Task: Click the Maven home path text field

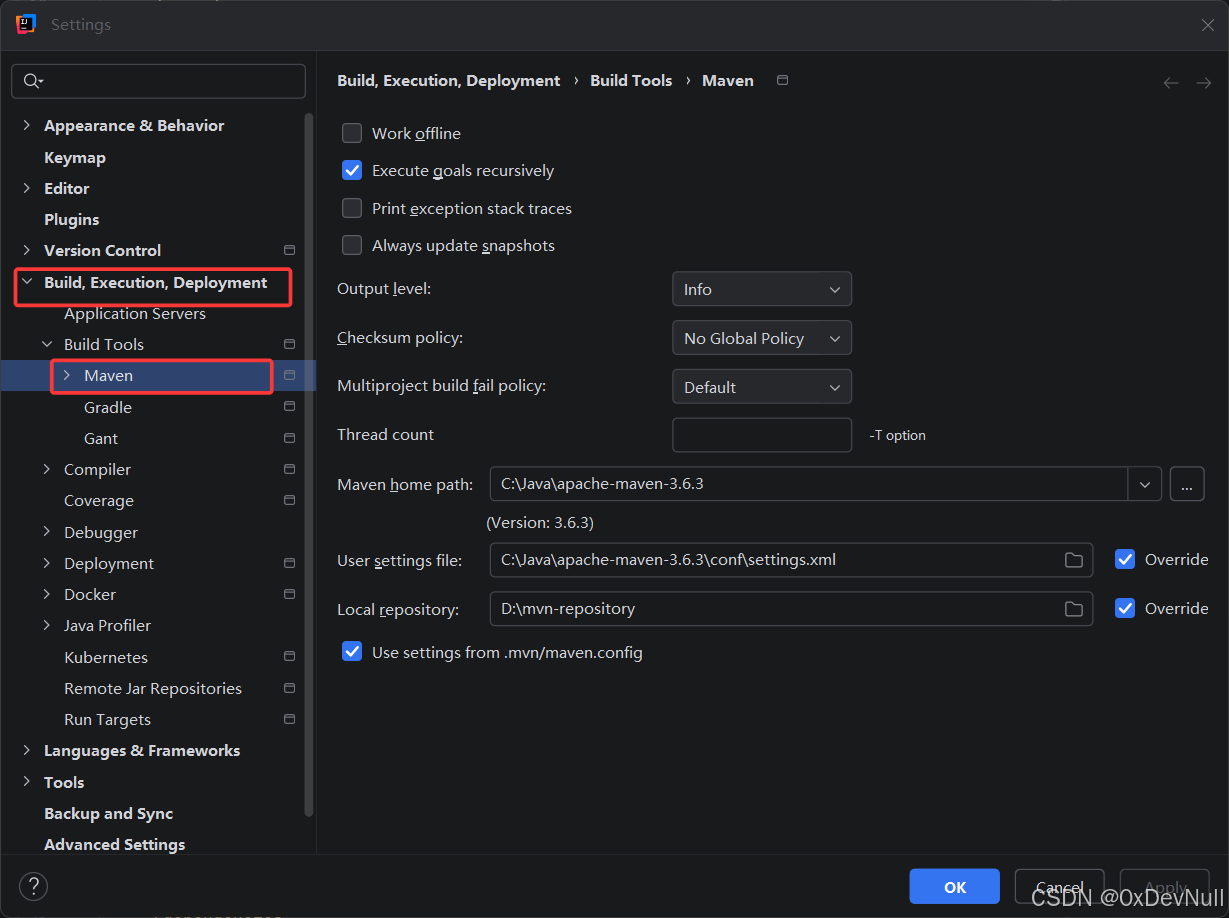Action: pyautogui.click(x=809, y=485)
